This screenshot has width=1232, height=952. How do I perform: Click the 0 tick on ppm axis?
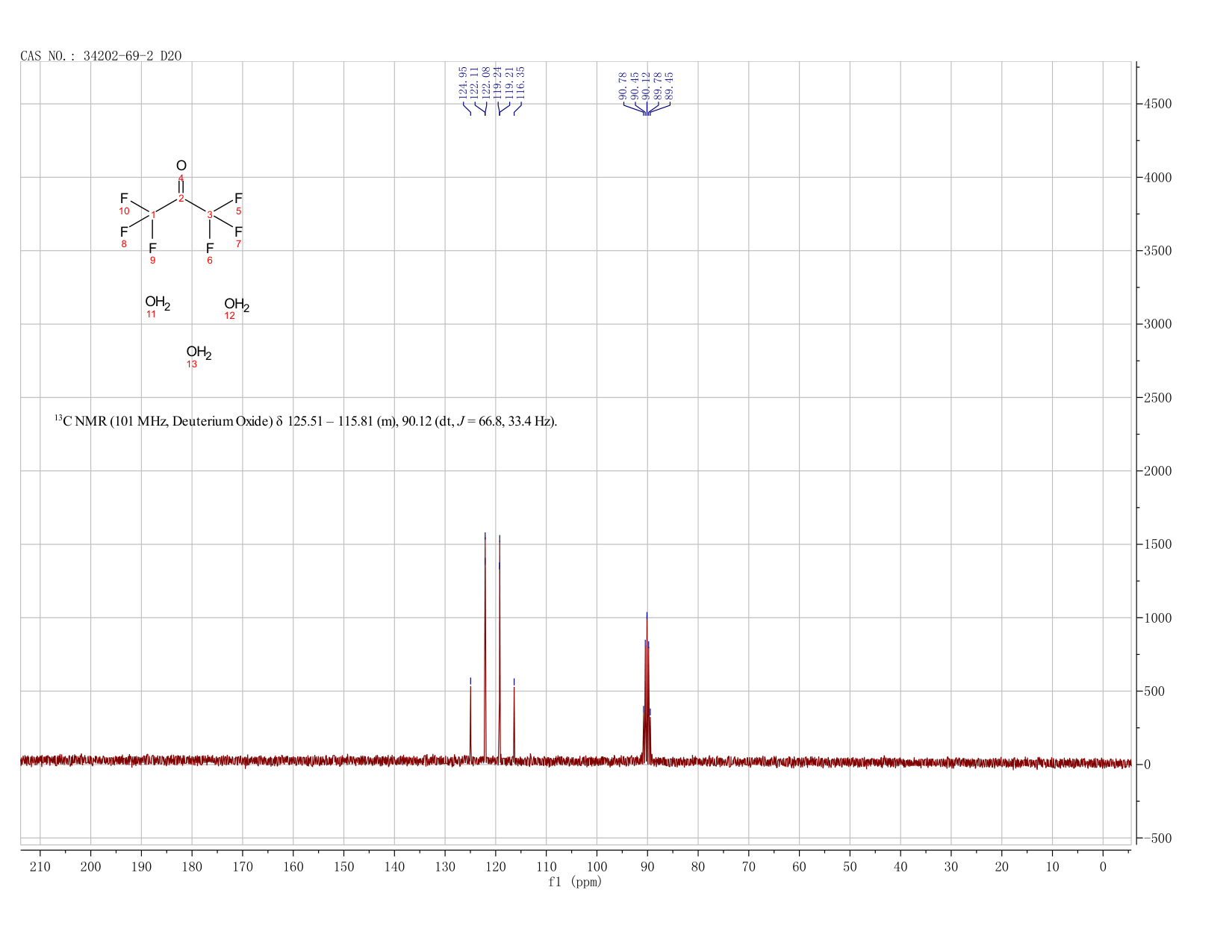point(1103,866)
